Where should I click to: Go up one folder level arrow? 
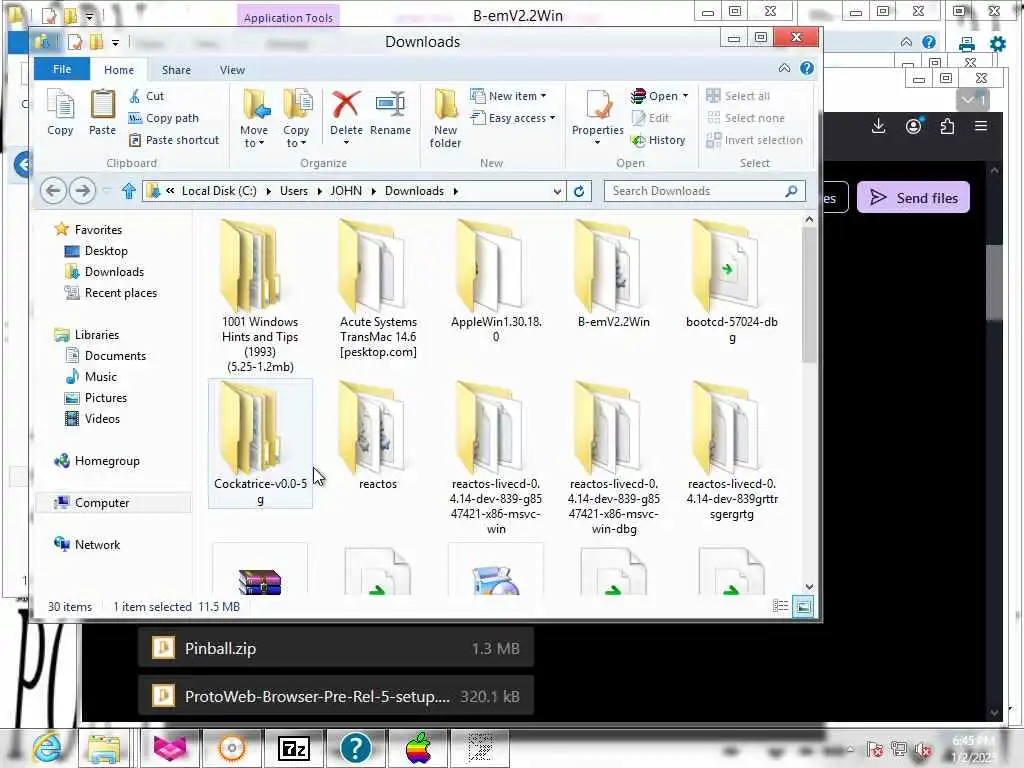pyautogui.click(x=129, y=191)
